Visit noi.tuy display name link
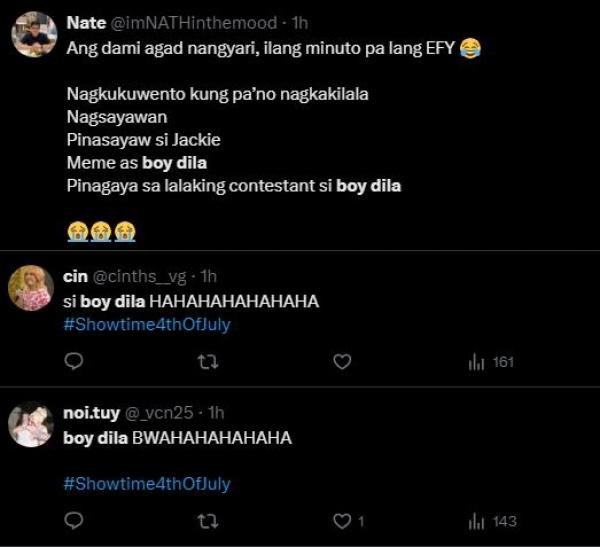The image size is (600, 547). [x=89, y=412]
